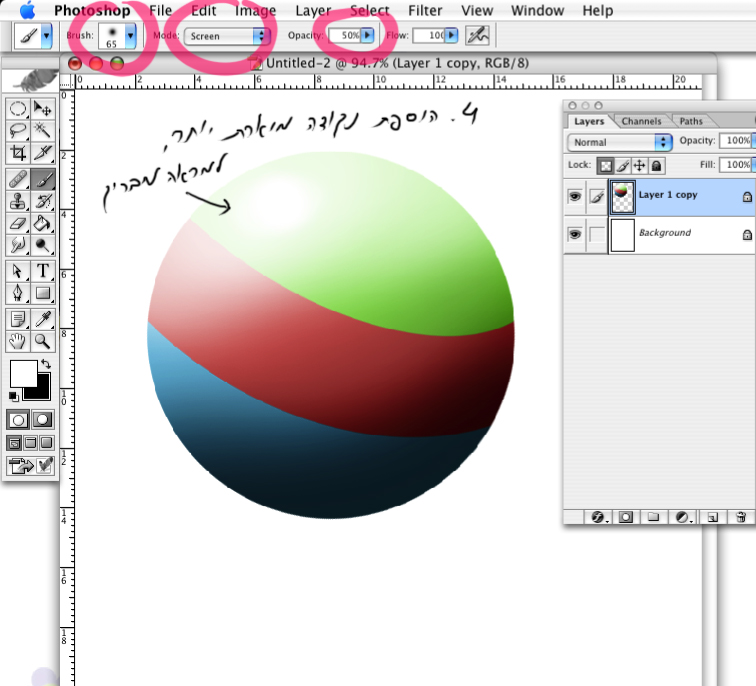756x686 pixels.
Task: Select the Brush tool in toolbox
Action: 43,180
